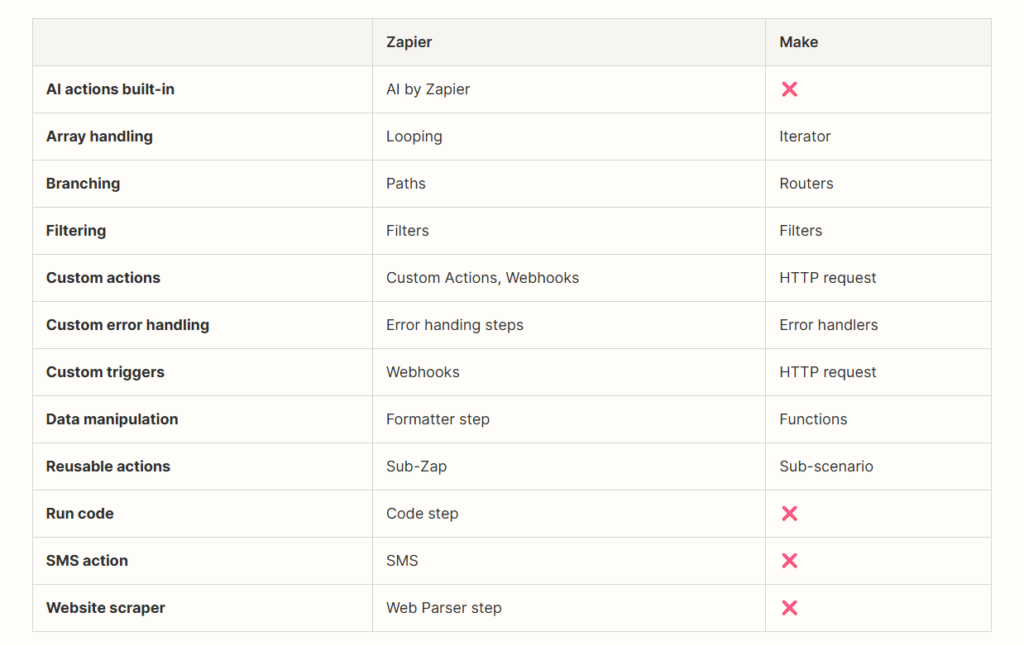The width and height of the screenshot is (1024, 646).
Task: Click the 'Data manipulation' row label
Action: click(112, 419)
